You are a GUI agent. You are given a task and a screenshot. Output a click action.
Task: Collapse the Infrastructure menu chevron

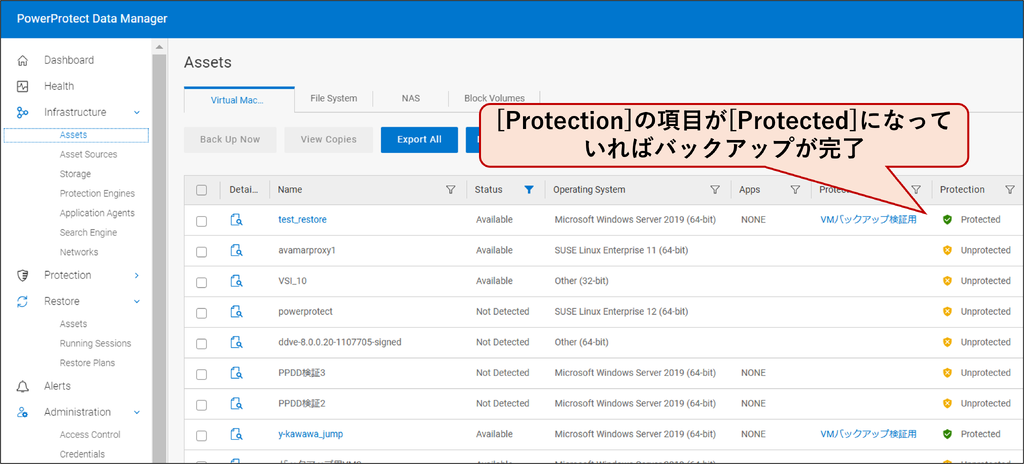136,112
